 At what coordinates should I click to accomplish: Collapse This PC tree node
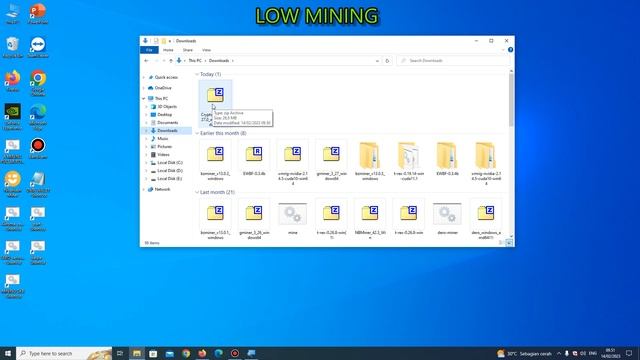(144, 98)
